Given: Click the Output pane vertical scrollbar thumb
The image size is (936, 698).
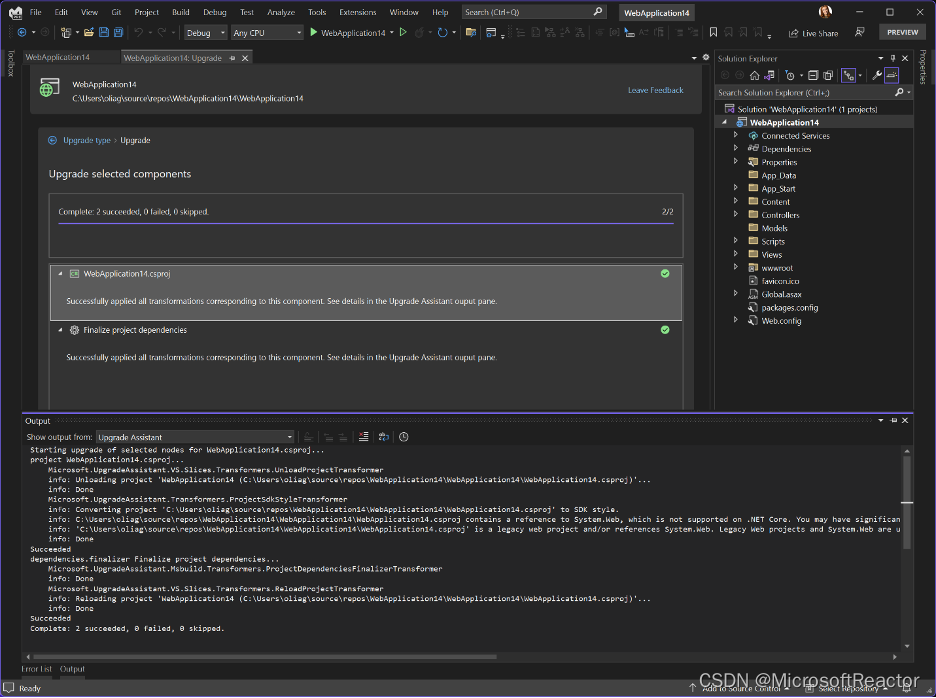Looking at the screenshot, I should pyautogui.click(x=907, y=503).
